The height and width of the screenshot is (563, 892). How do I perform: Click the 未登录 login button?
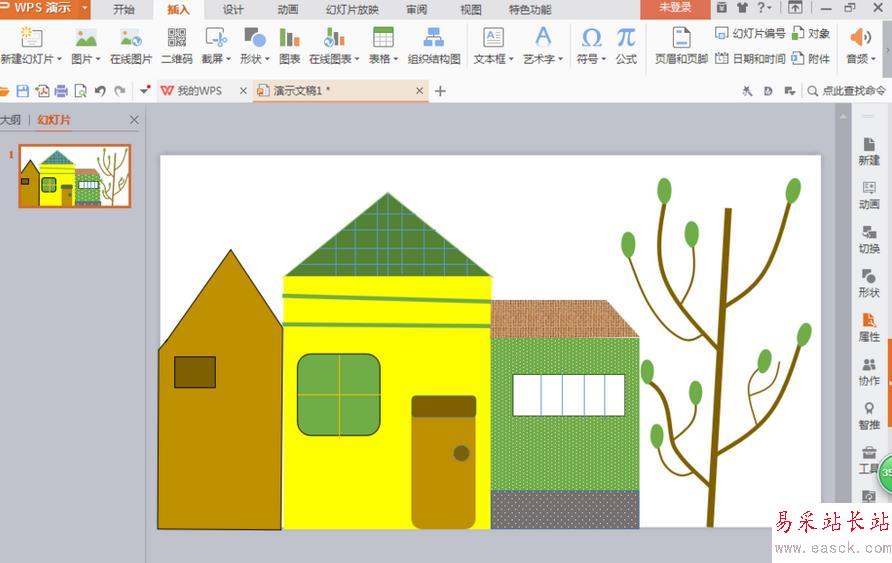(675, 9)
